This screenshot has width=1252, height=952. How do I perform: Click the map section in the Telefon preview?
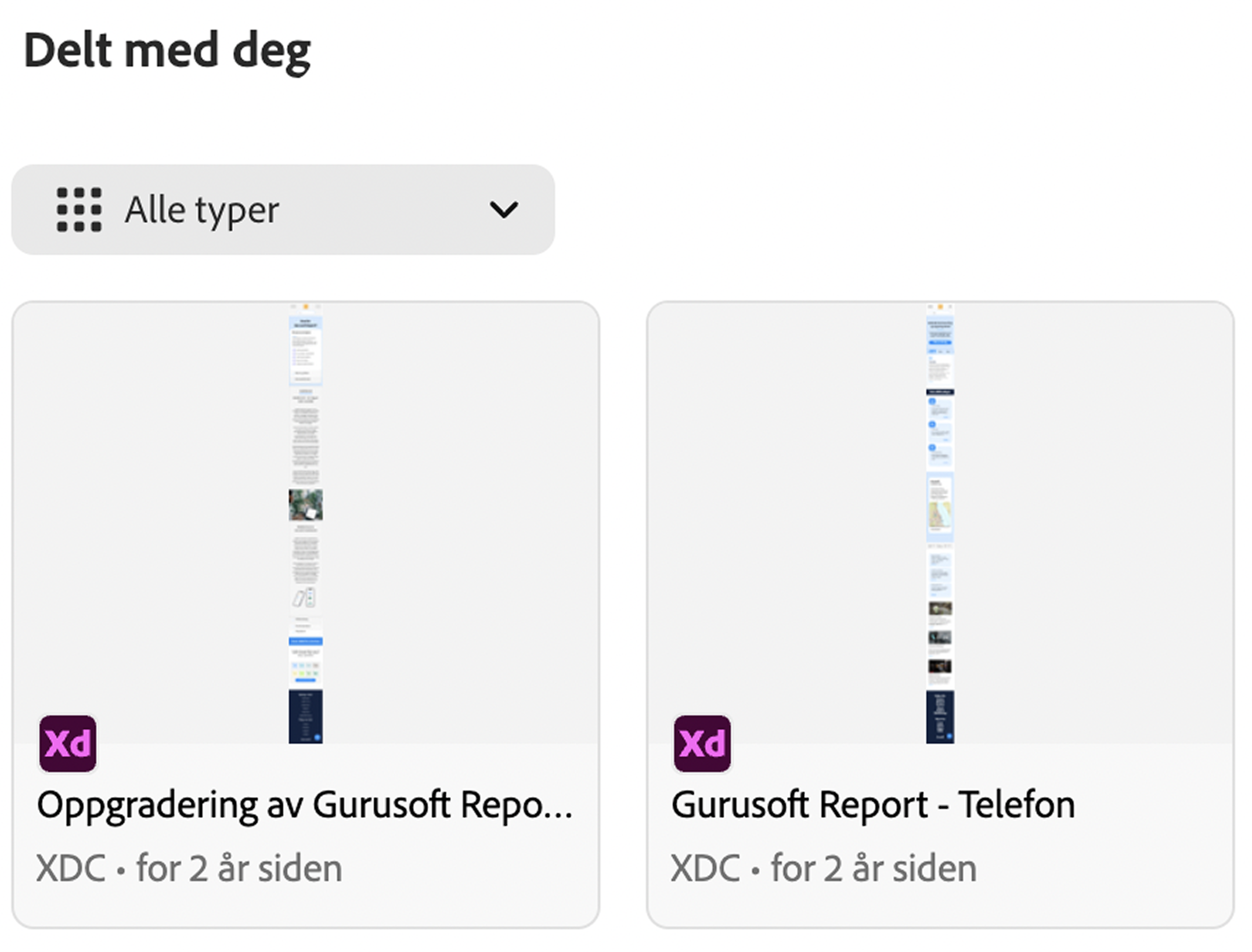click(940, 515)
